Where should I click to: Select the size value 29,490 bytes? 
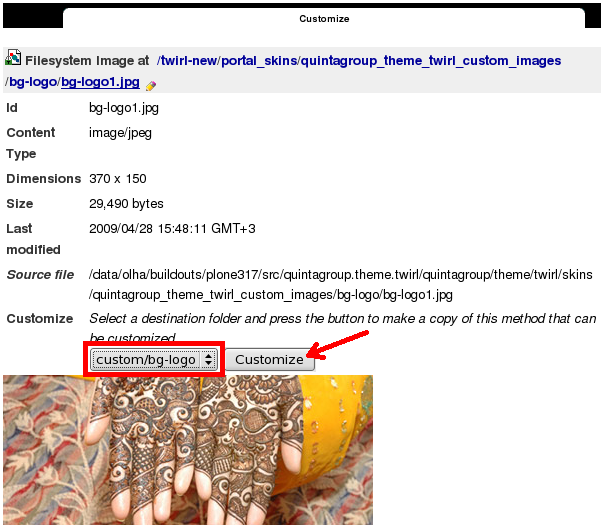coord(126,204)
